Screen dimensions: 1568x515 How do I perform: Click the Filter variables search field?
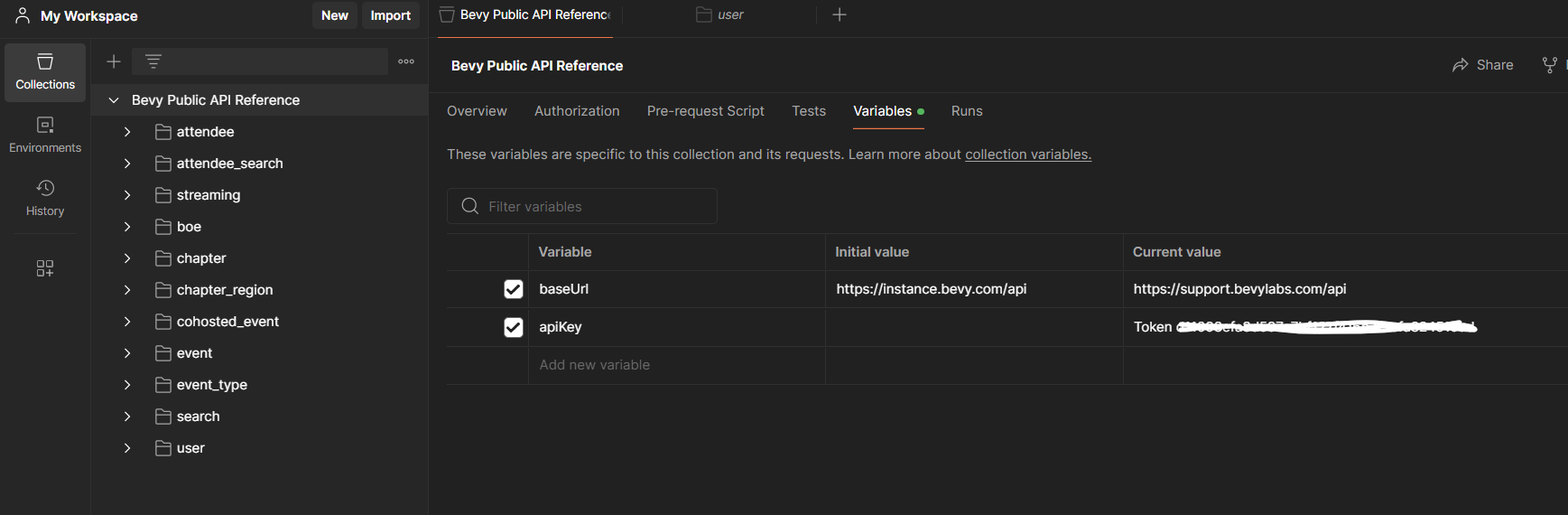coord(596,207)
